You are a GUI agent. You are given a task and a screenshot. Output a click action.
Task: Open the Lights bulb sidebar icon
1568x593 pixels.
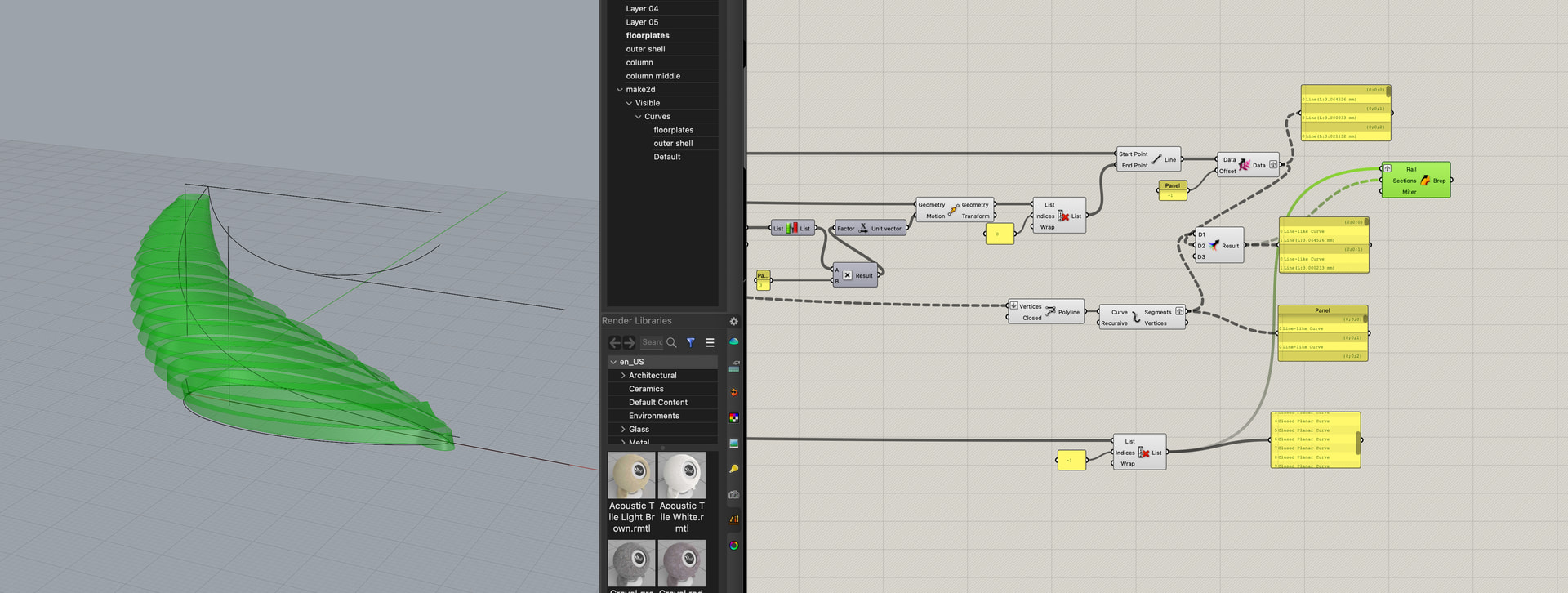[733, 469]
